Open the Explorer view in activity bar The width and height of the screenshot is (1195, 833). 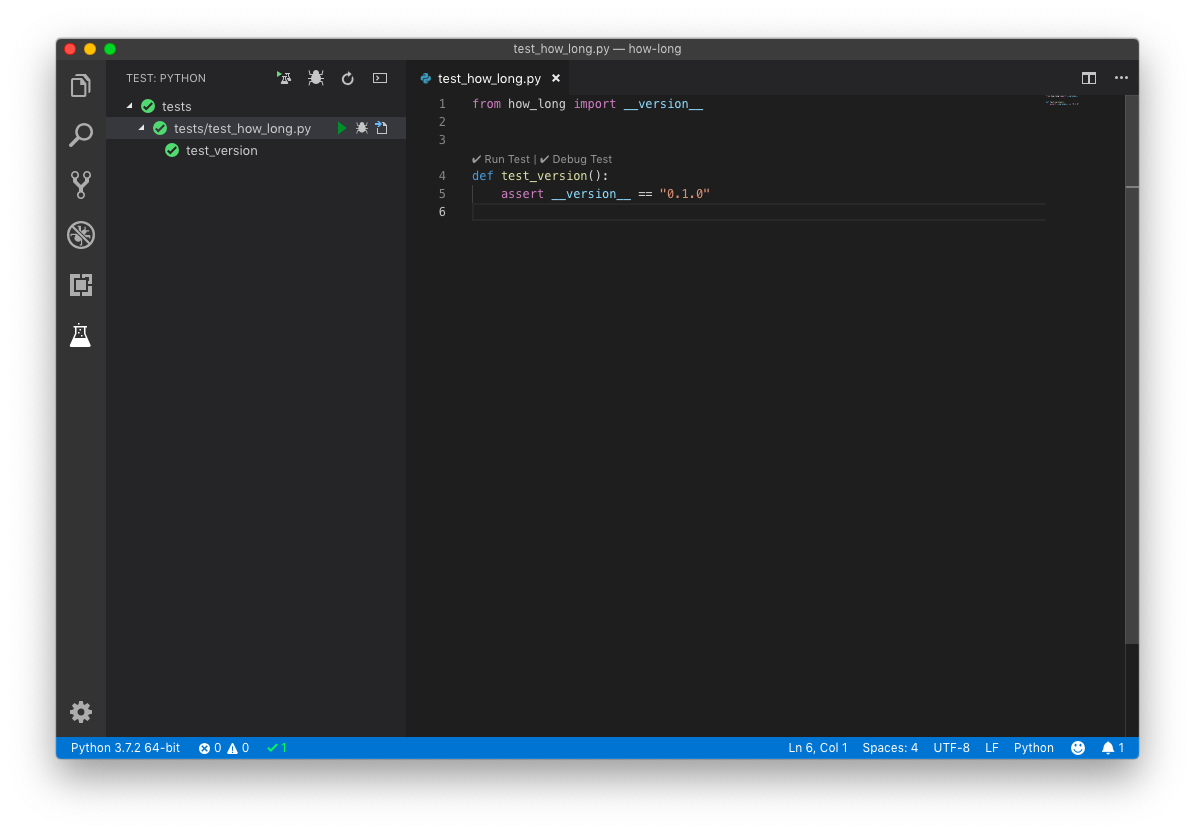click(81, 86)
